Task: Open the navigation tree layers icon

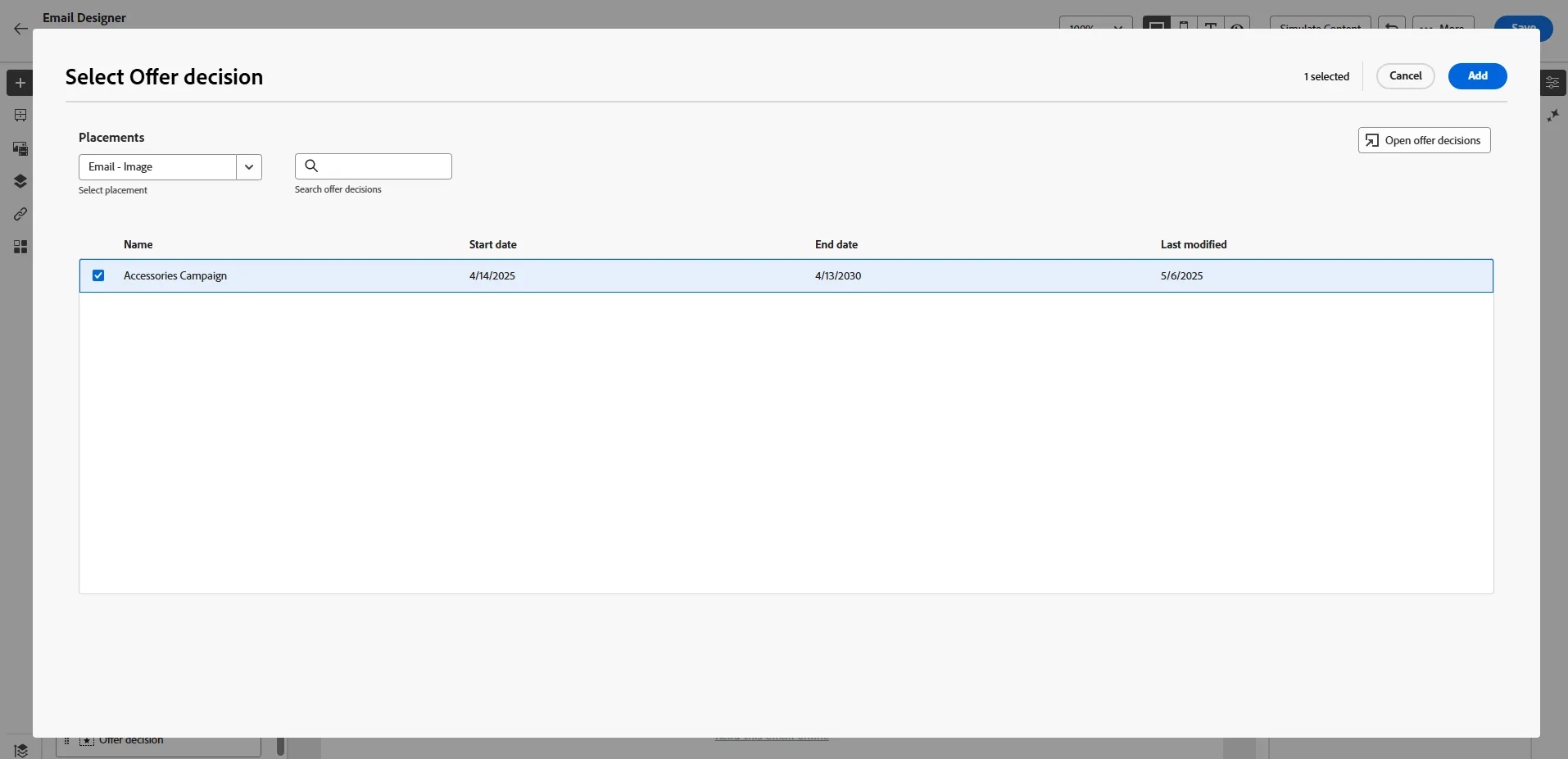Action: (20, 181)
